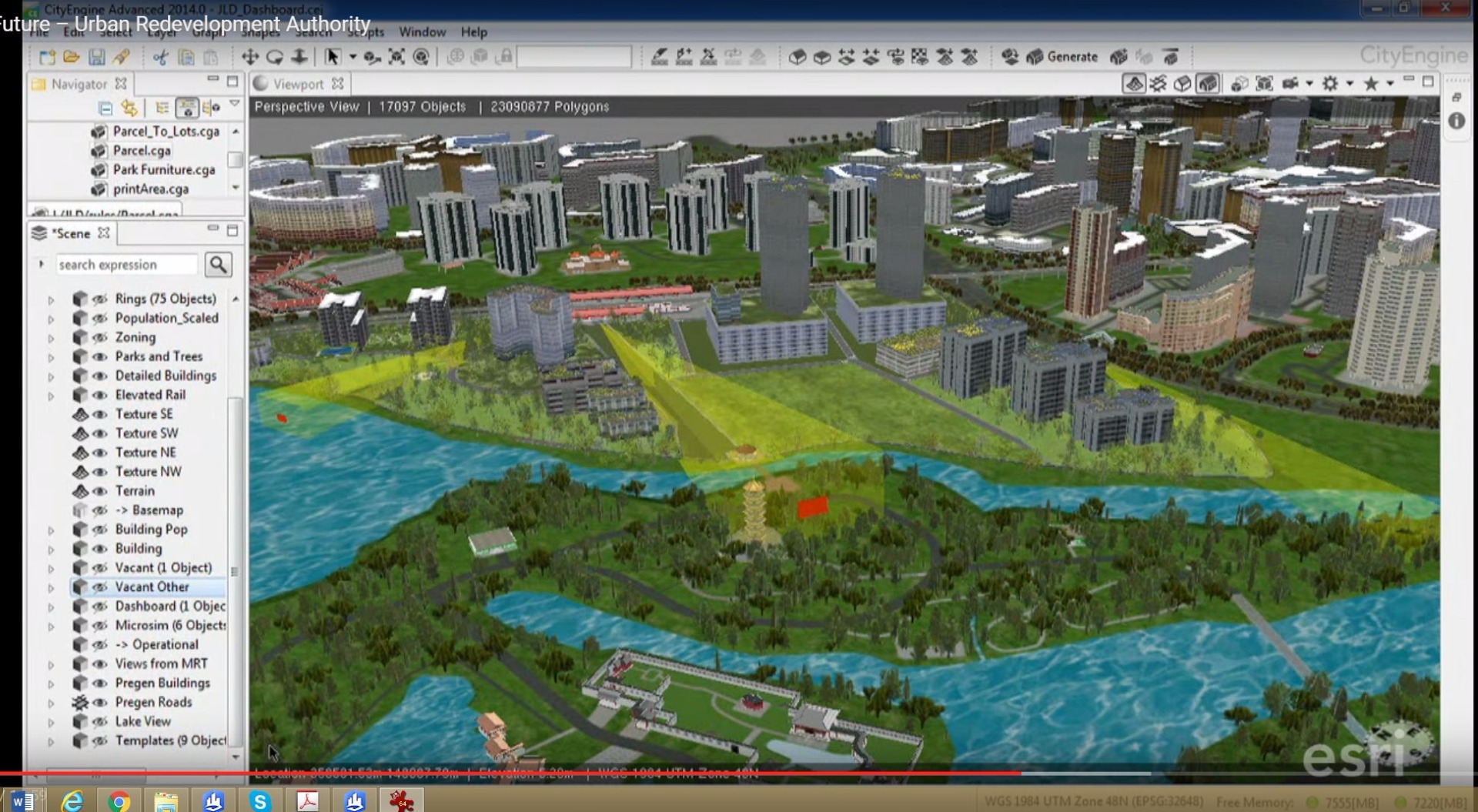Click the Elevation readout in viewport status bar
This screenshot has width=1478, height=812.
[x=527, y=773]
